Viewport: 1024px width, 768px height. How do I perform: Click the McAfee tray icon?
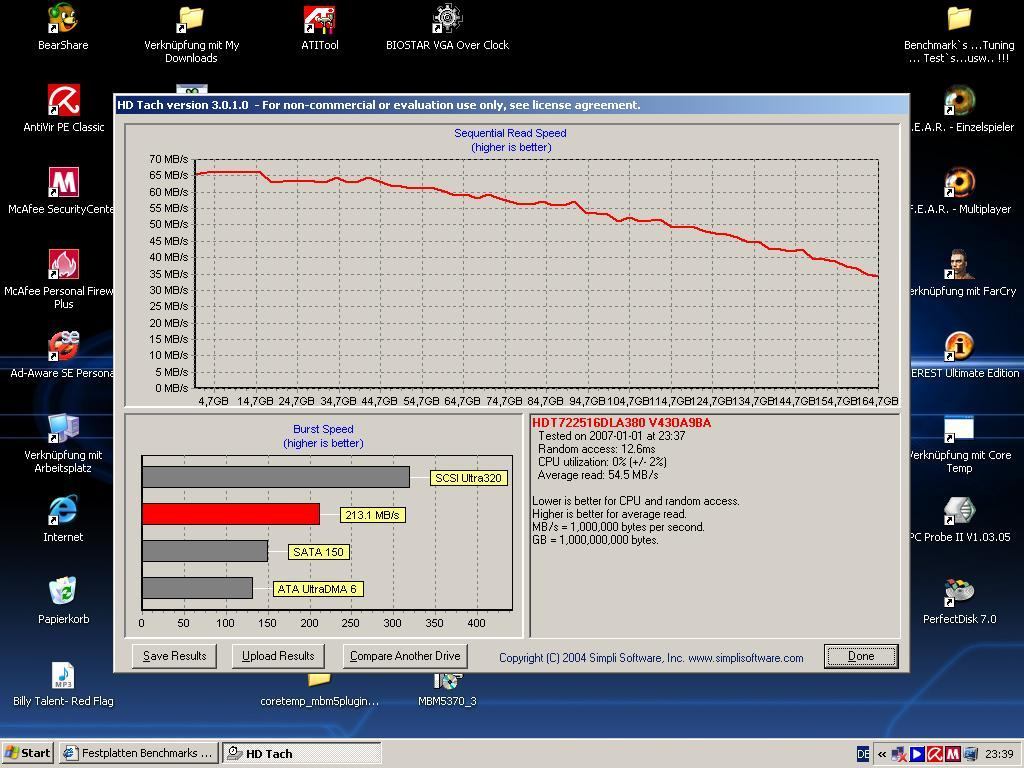pyautogui.click(x=952, y=754)
